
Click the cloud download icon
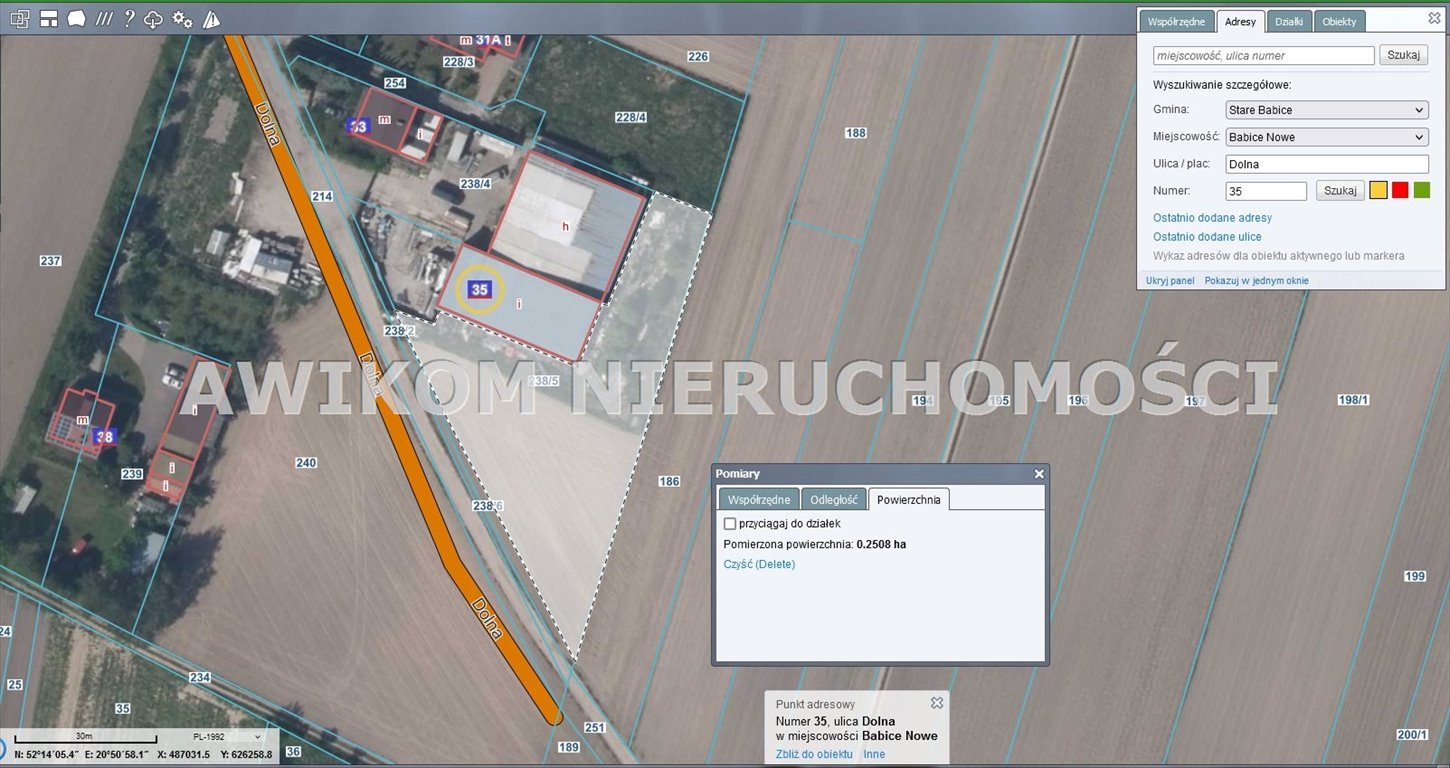click(154, 19)
